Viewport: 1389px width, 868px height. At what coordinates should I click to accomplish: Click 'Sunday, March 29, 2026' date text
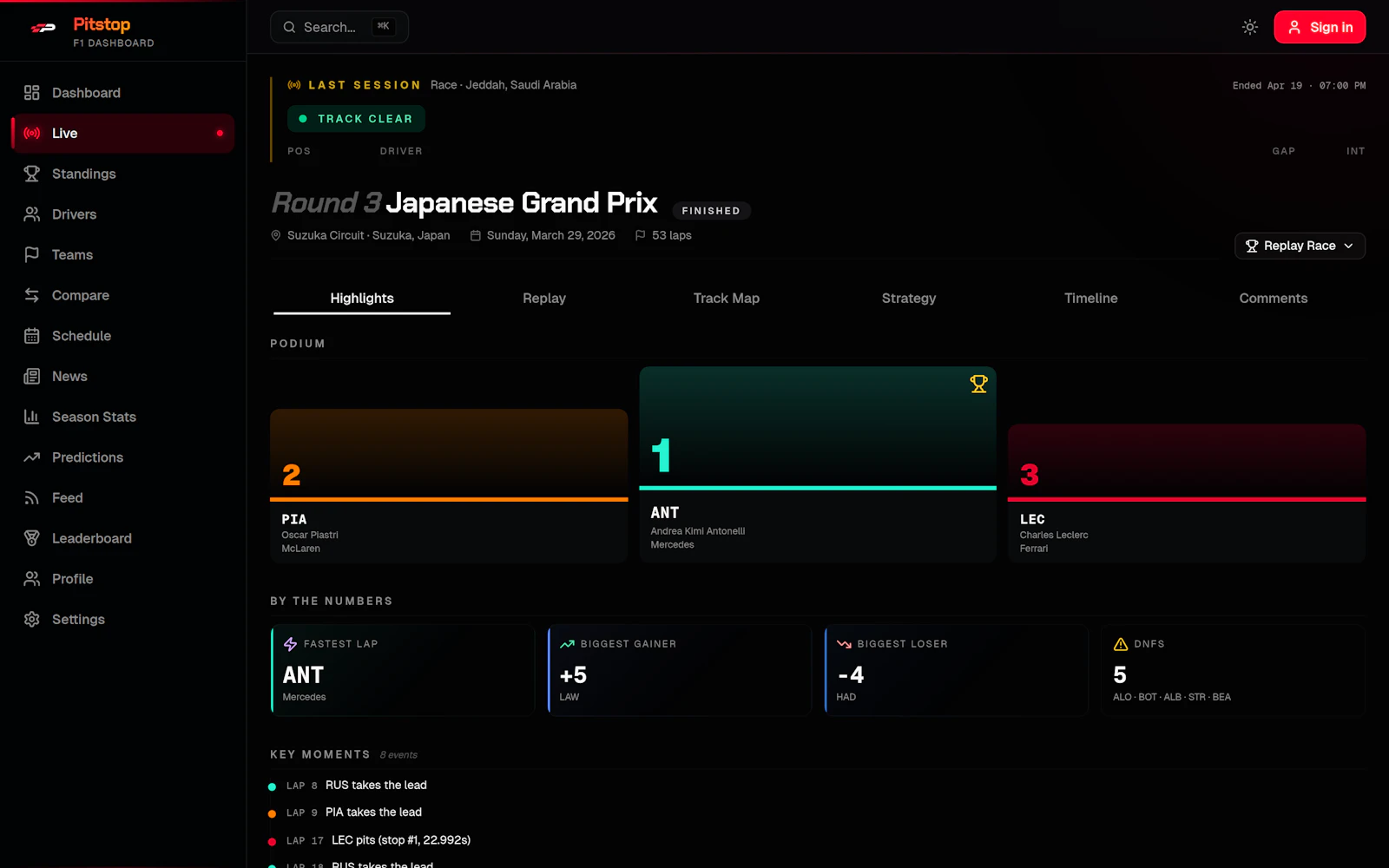pyautogui.click(x=551, y=235)
